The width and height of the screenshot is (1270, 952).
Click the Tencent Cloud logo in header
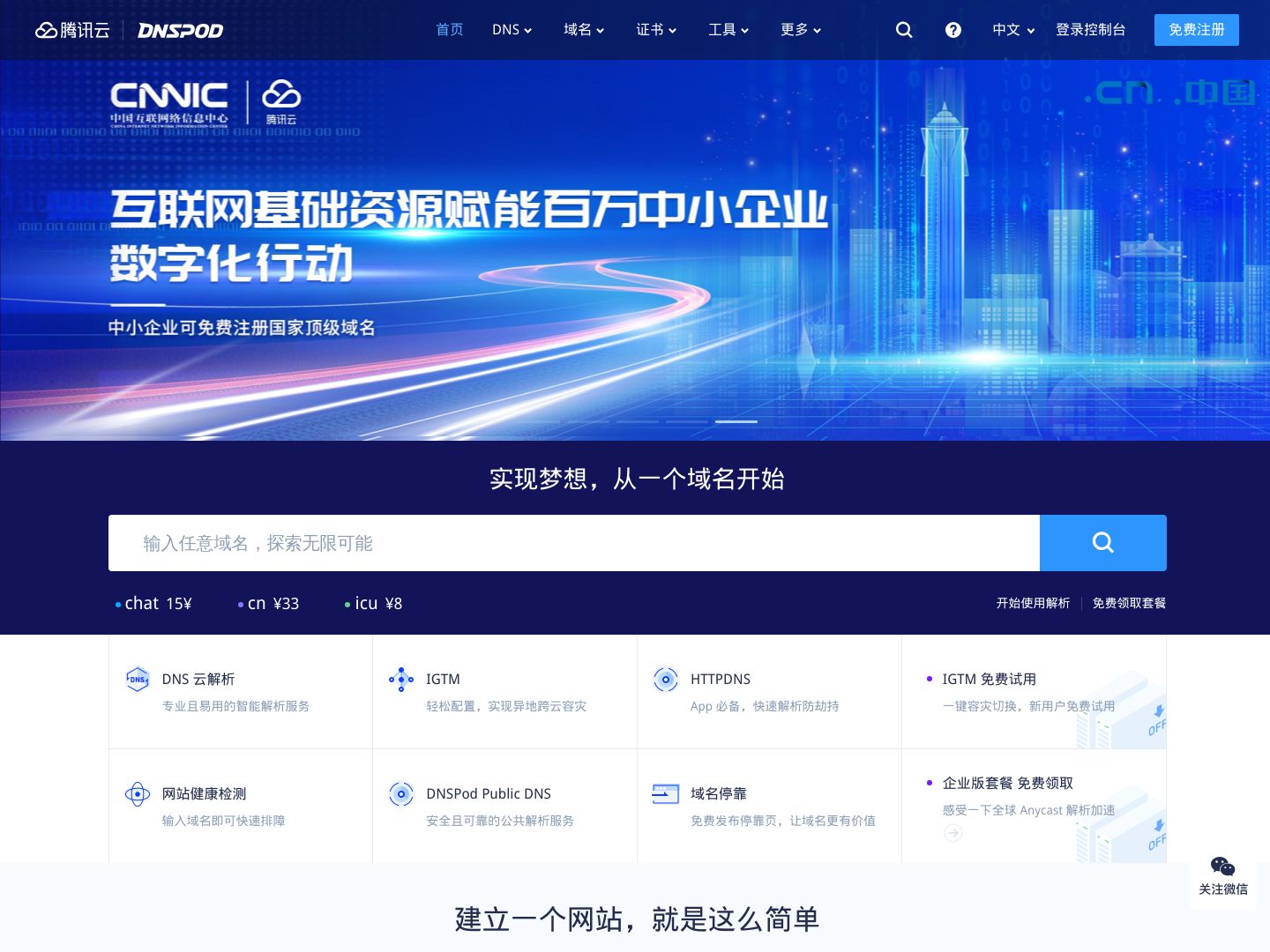click(x=72, y=30)
